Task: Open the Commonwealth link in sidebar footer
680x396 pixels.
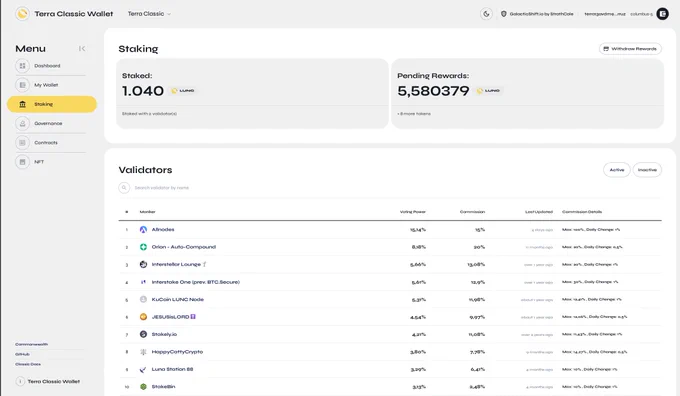Action: tap(31, 344)
